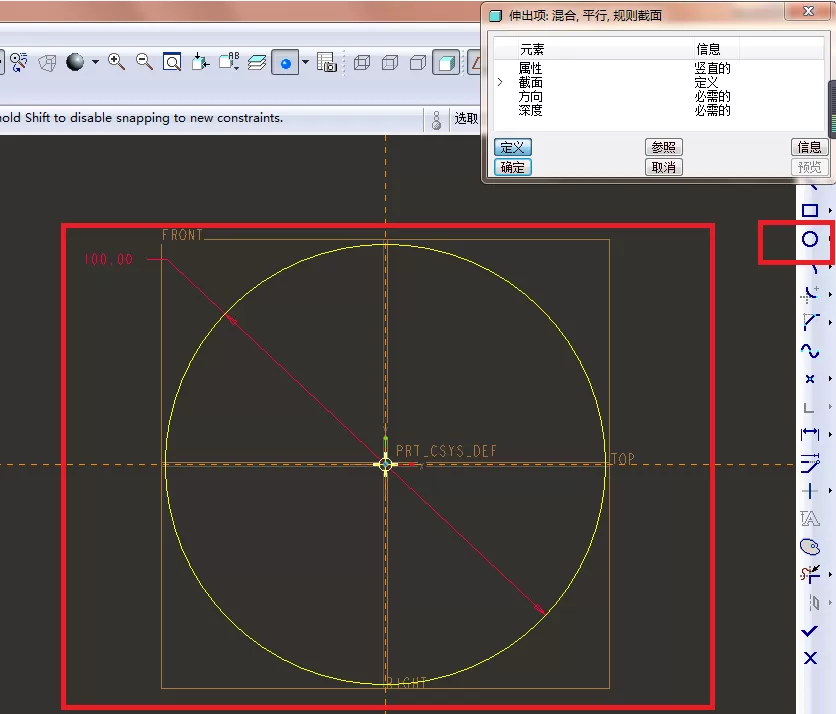Toggle shaded display mode

click(446, 63)
